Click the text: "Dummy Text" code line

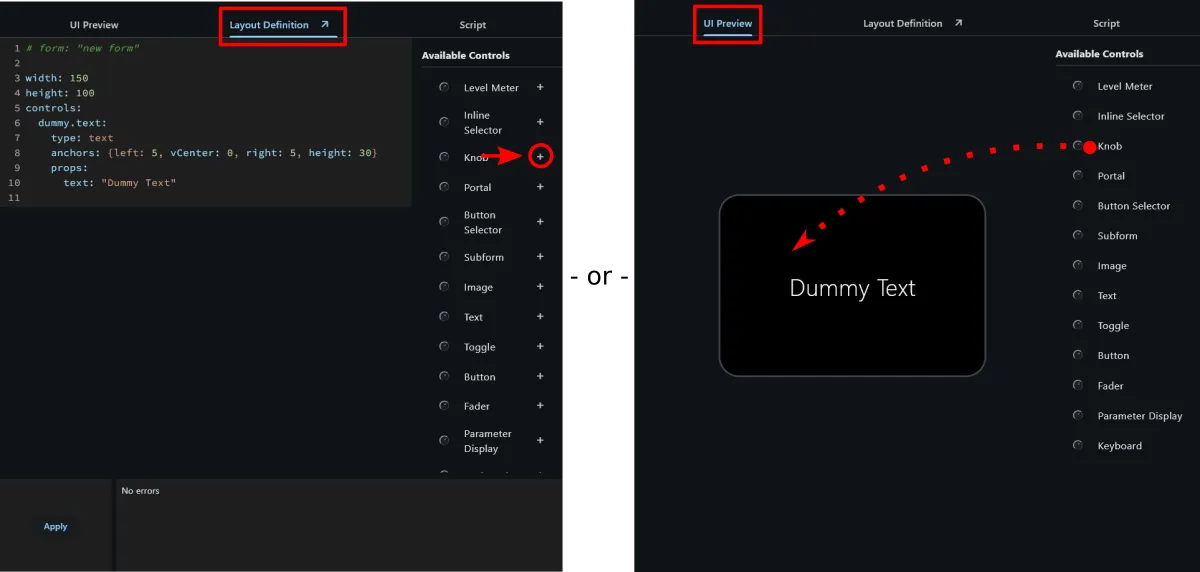(119, 183)
